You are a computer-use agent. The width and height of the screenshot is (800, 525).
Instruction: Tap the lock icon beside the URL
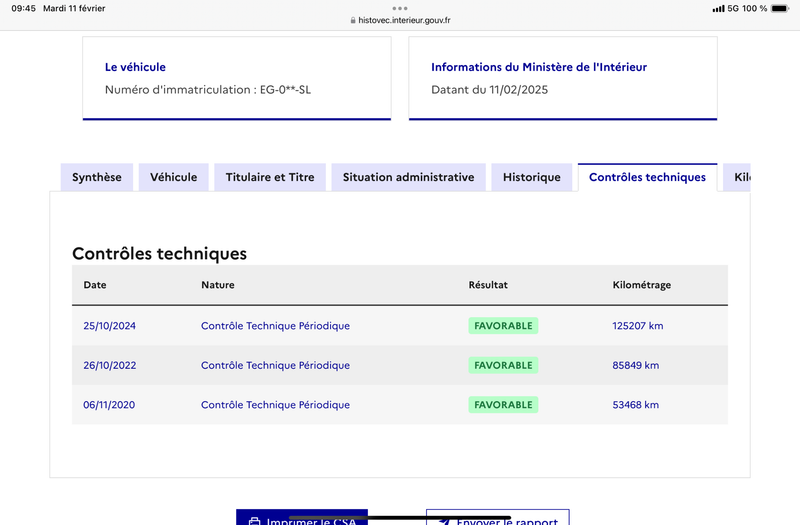[x=353, y=20]
